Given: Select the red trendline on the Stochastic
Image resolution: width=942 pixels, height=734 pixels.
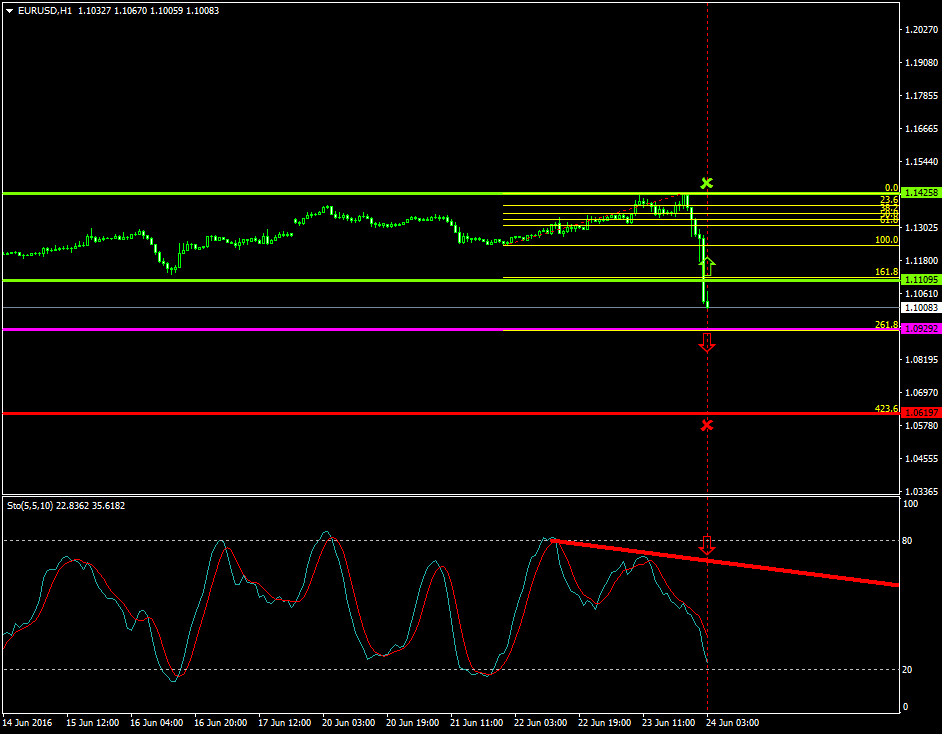Looking at the screenshot, I should point(800,572).
